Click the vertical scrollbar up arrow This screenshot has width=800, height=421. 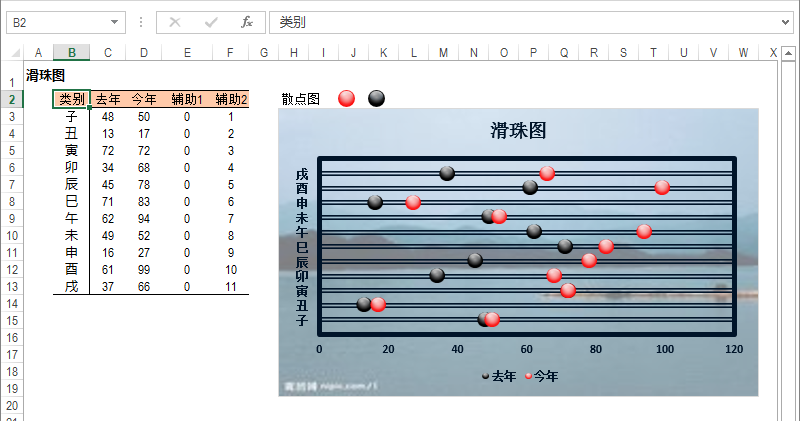pyautogui.click(x=788, y=53)
